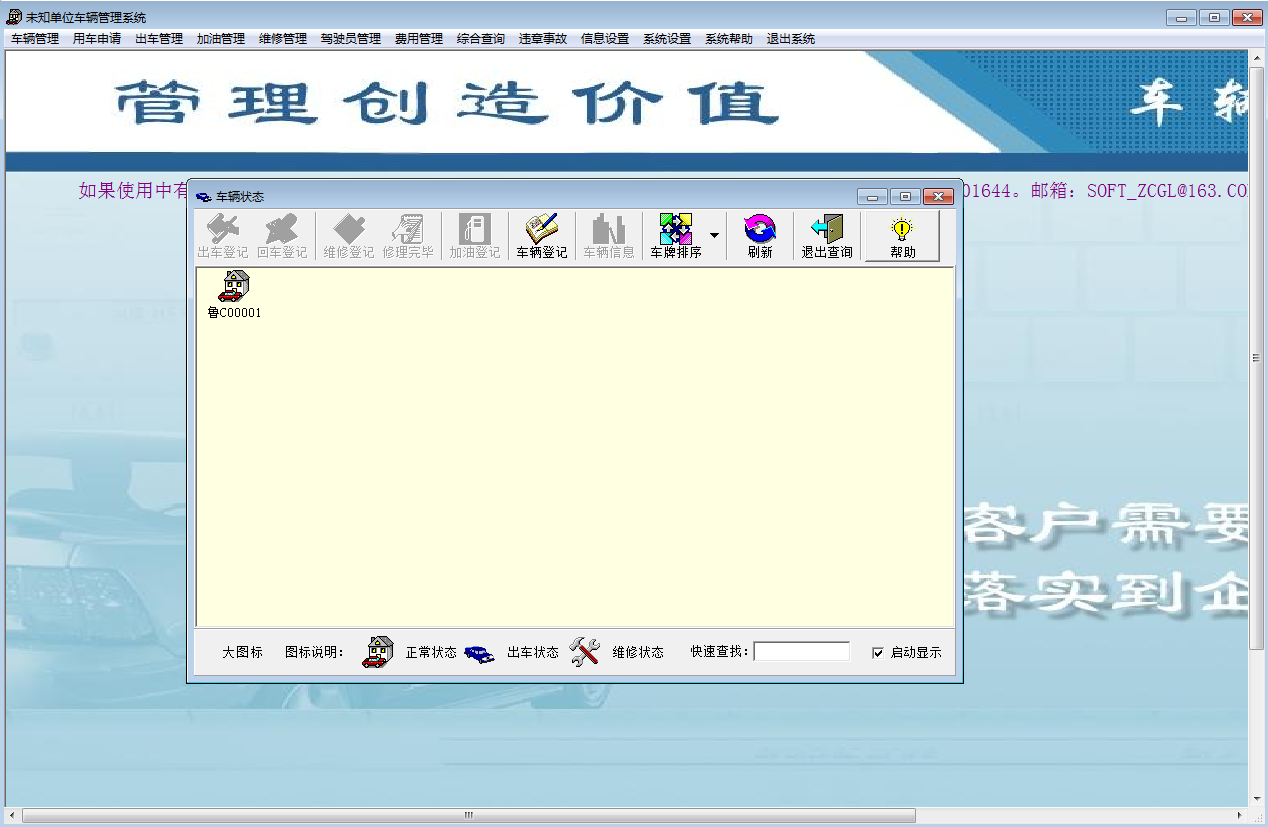Click the 快速查找 search field

click(x=801, y=652)
